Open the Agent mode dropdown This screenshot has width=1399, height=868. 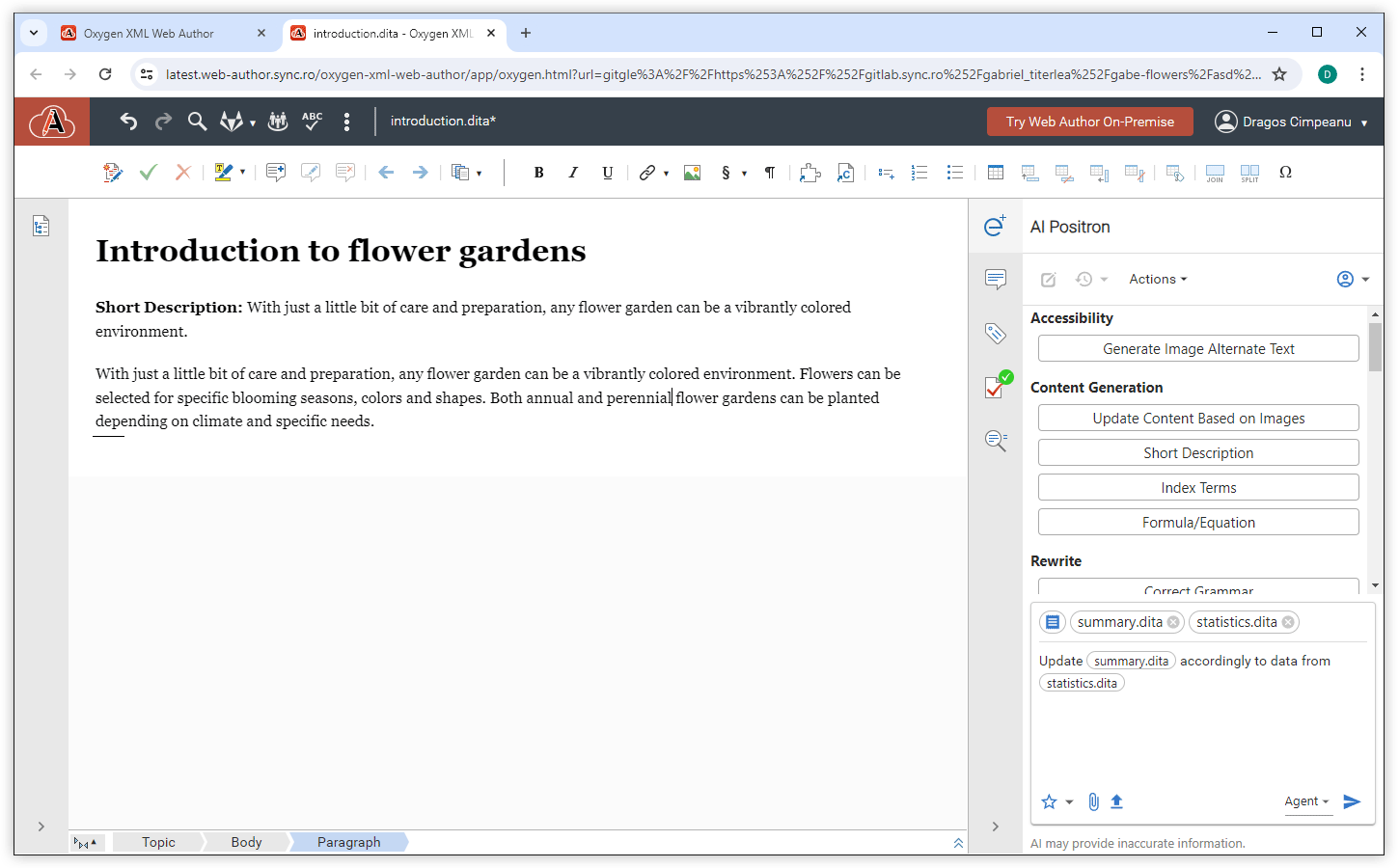(1306, 801)
